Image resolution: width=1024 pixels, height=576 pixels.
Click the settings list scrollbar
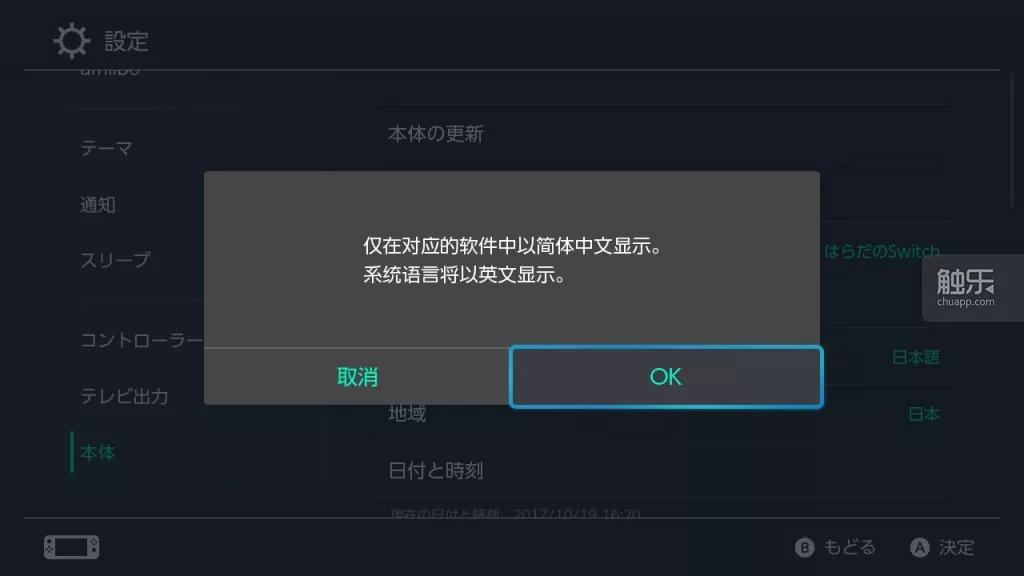[1012, 142]
